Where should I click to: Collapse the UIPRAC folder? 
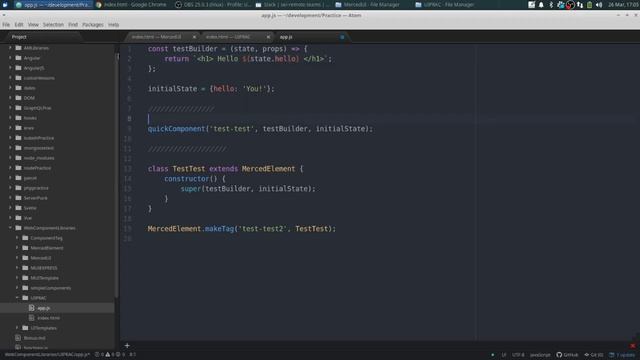(17, 298)
